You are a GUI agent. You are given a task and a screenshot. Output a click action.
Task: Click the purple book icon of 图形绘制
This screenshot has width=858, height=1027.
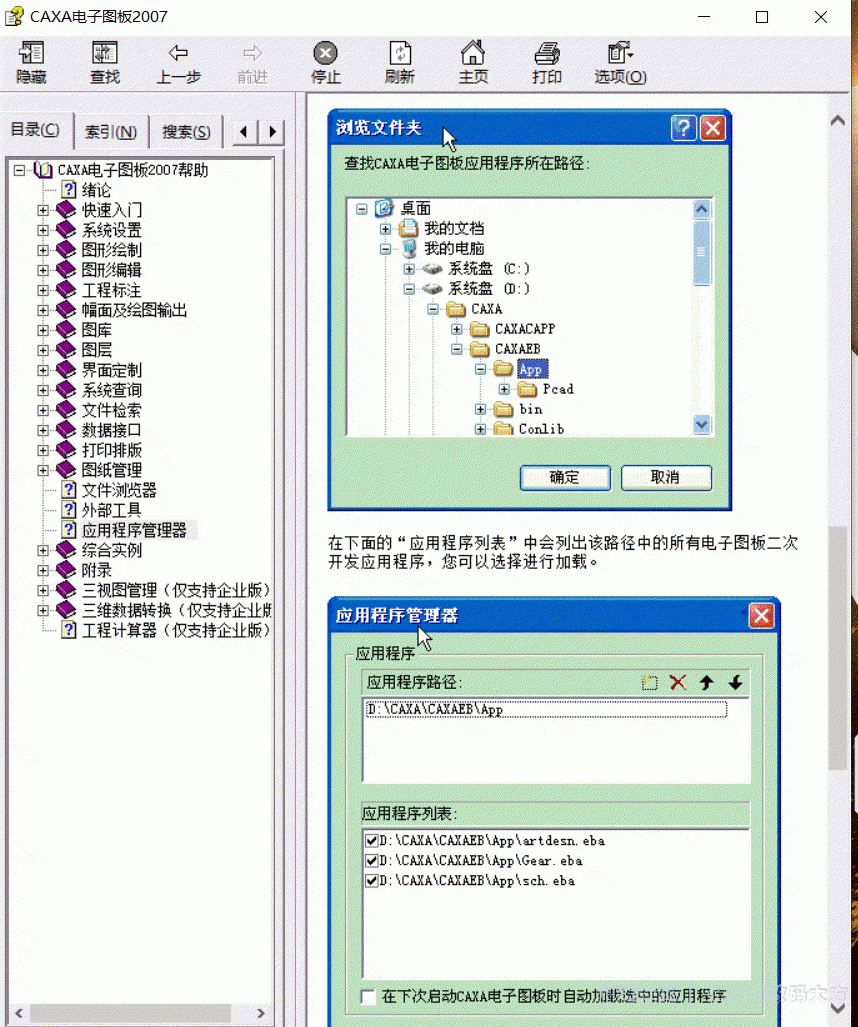pyautogui.click(x=66, y=250)
